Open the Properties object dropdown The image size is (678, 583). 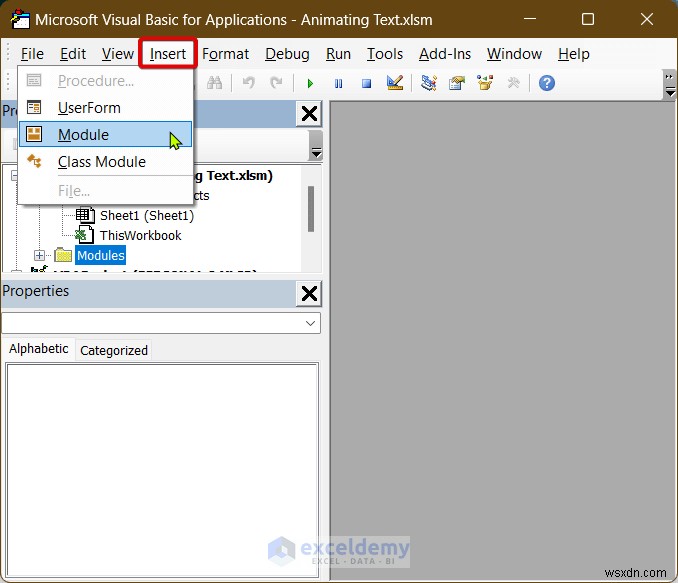tap(310, 323)
